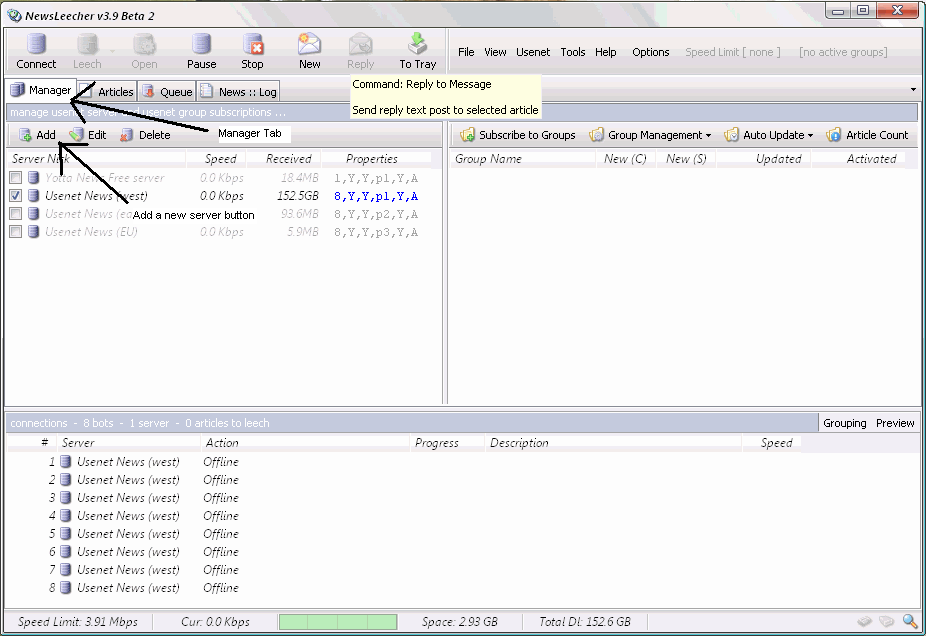Sort servers by Properties column
This screenshot has width=926, height=636.
coord(376,158)
